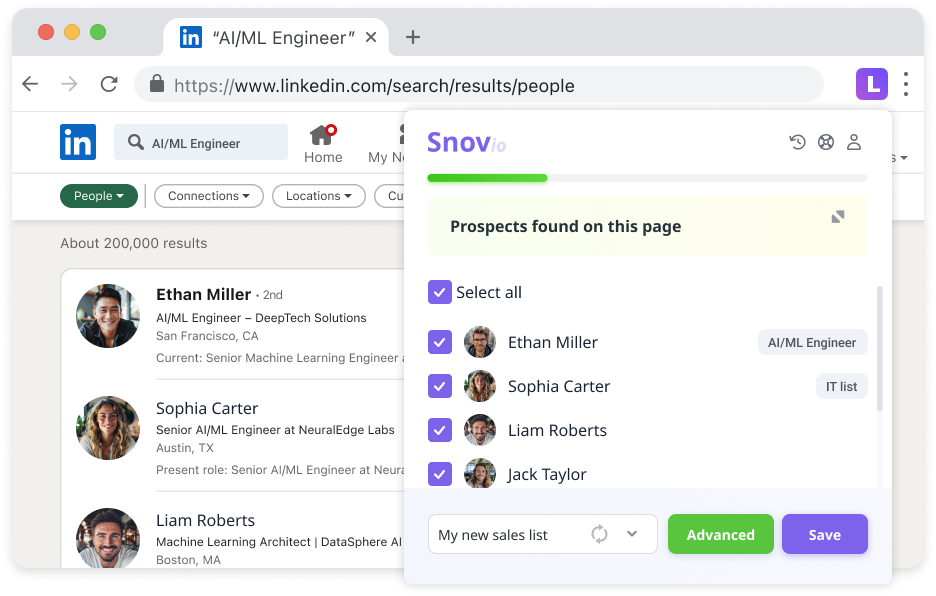Uncheck the Select all checkbox
The image size is (936, 596).
(440, 292)
